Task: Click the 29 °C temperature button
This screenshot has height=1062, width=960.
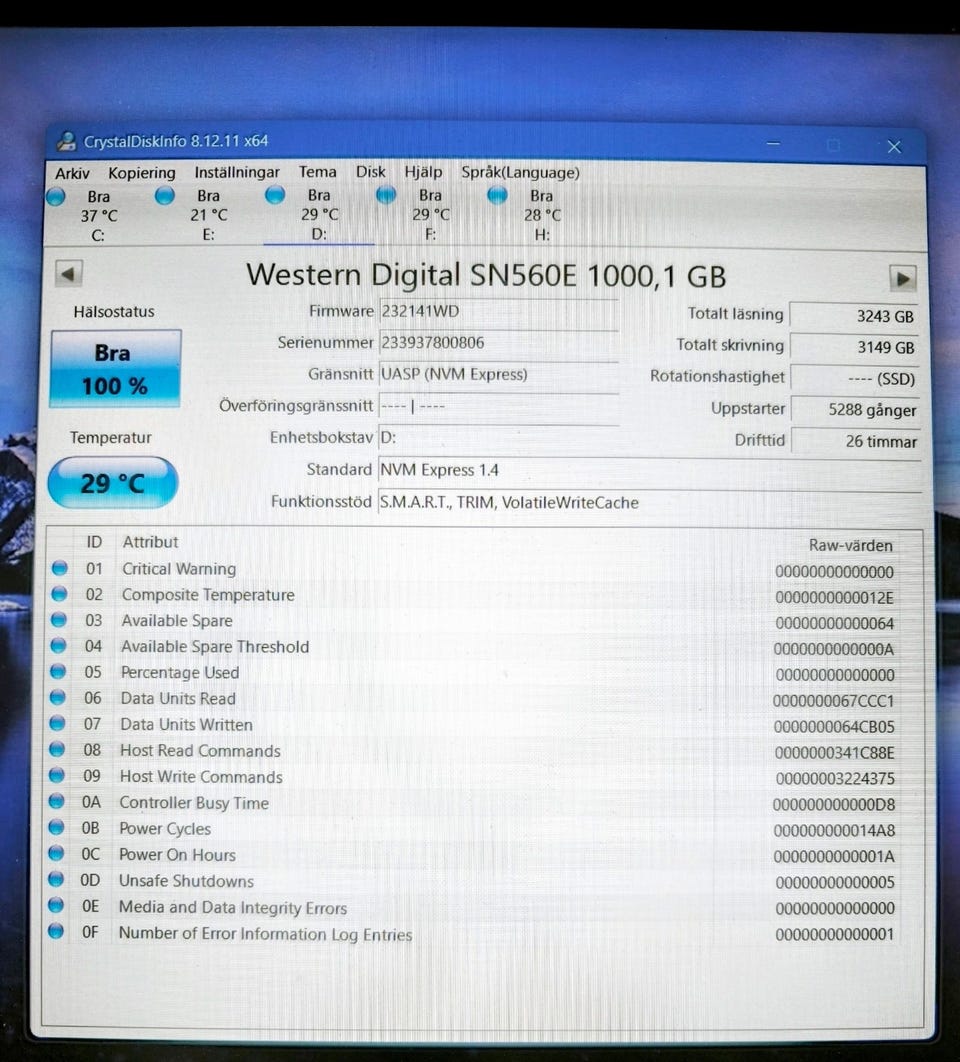Action: point(112,483)
